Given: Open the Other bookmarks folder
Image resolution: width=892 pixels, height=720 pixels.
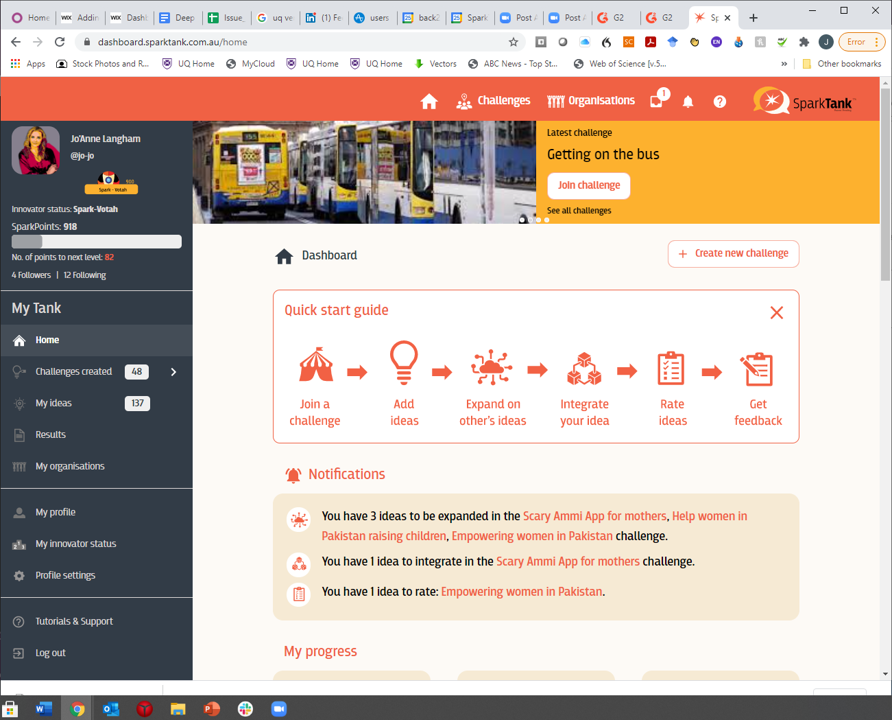Looking at the screenshot, I should pos(838,63).
